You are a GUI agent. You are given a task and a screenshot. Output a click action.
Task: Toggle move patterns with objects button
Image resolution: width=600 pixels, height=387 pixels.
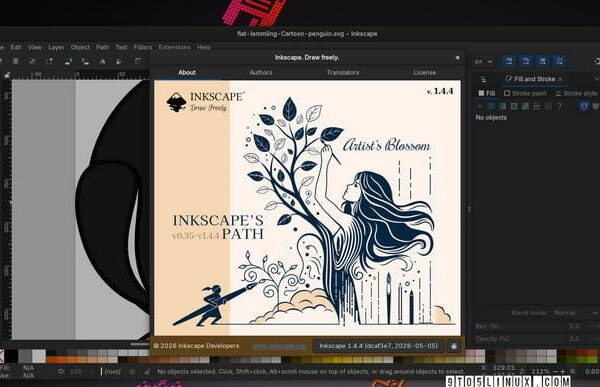[x=559, y=61]
